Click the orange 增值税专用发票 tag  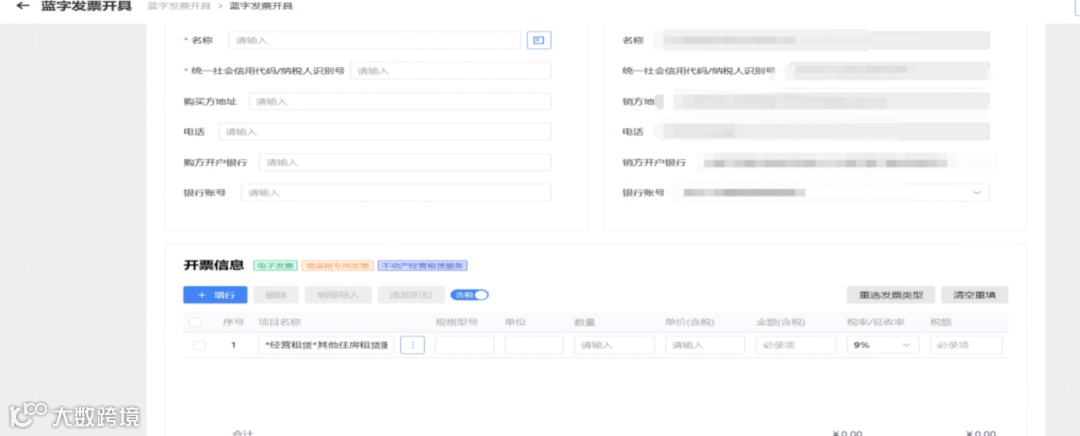(x=338, y=265)
